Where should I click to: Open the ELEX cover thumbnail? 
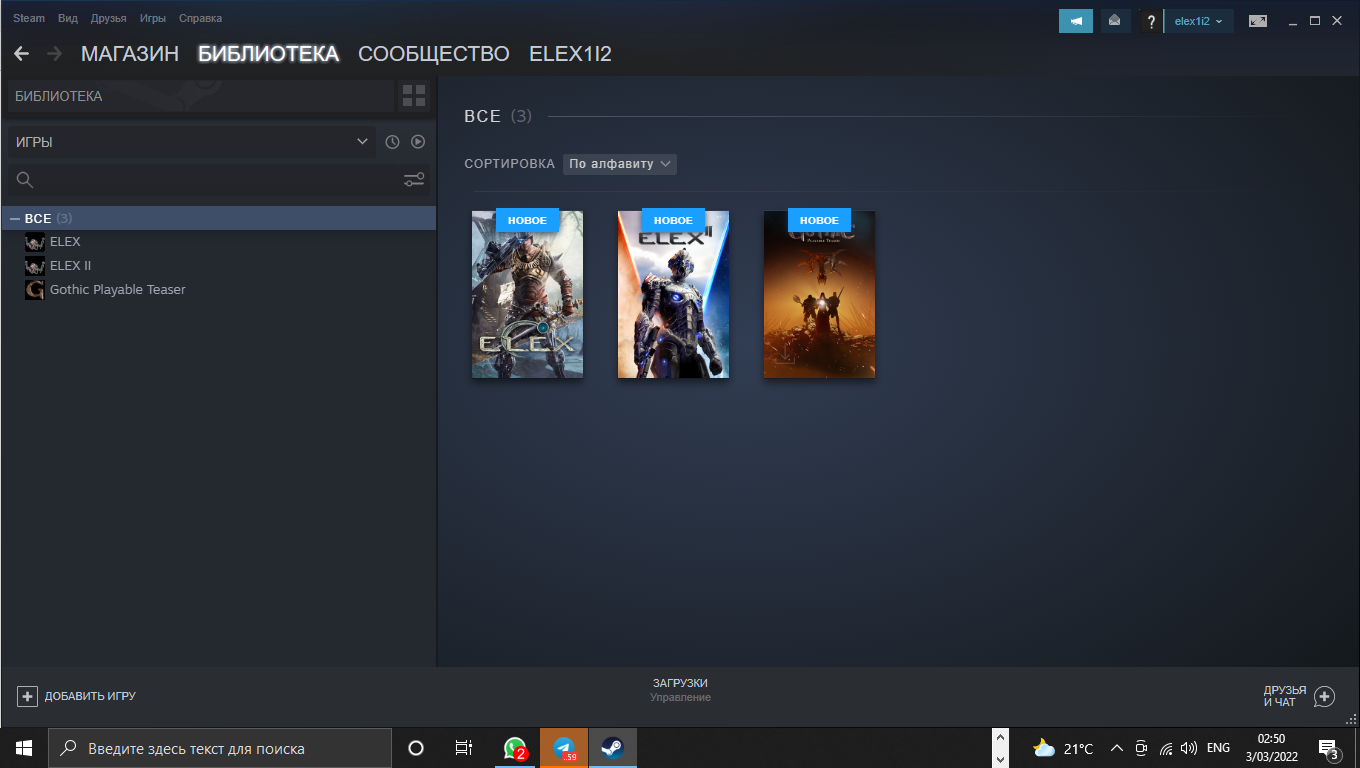coord(527,294)
